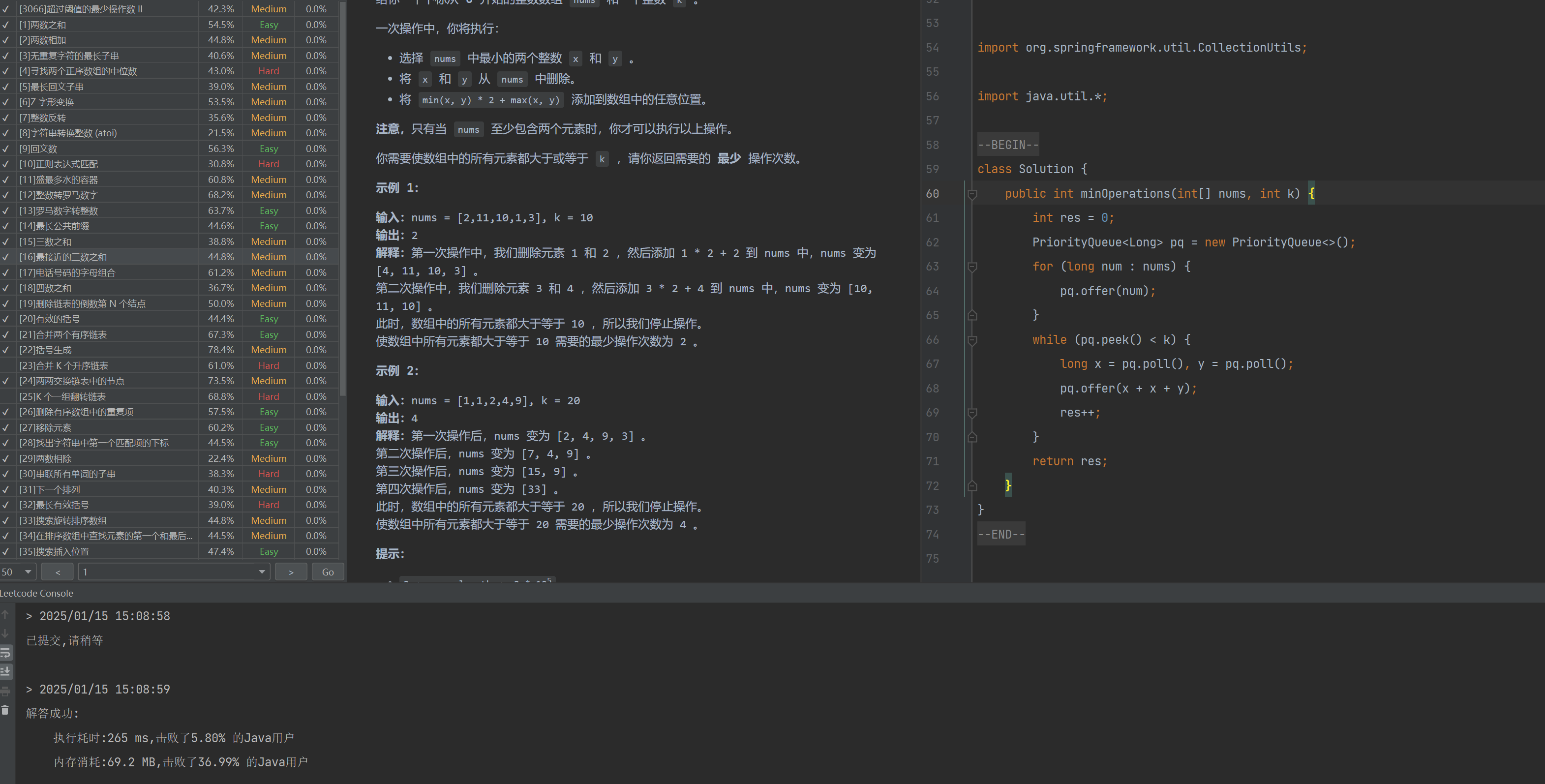Click the console scroll down arrow icon
The width and height of the screenshot is (1545, 784).
pyautogui.click(x=5, y=633)
